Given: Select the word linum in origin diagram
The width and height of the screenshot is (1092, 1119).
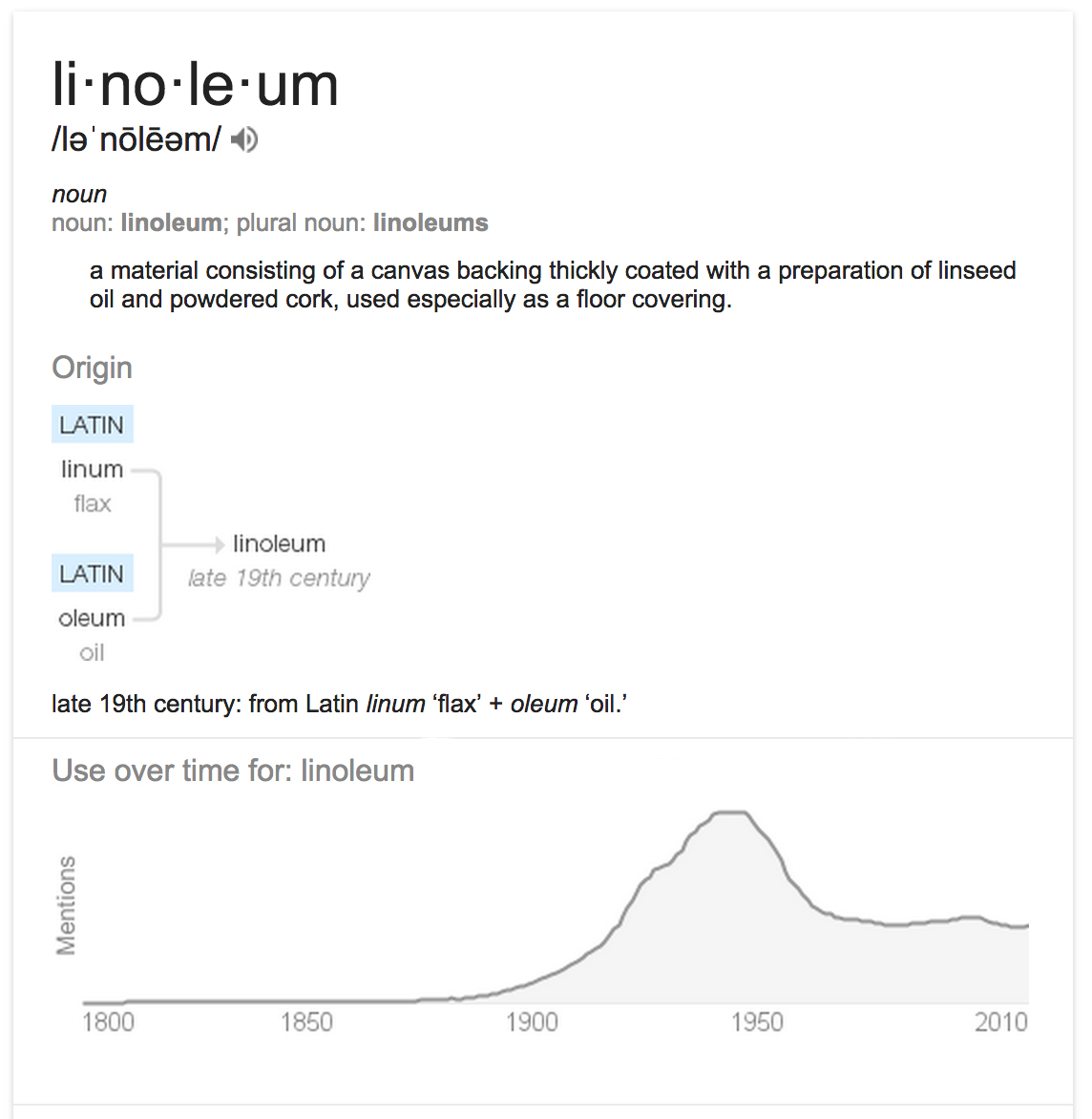Looking at the screenshot, I should click(92, 469).
